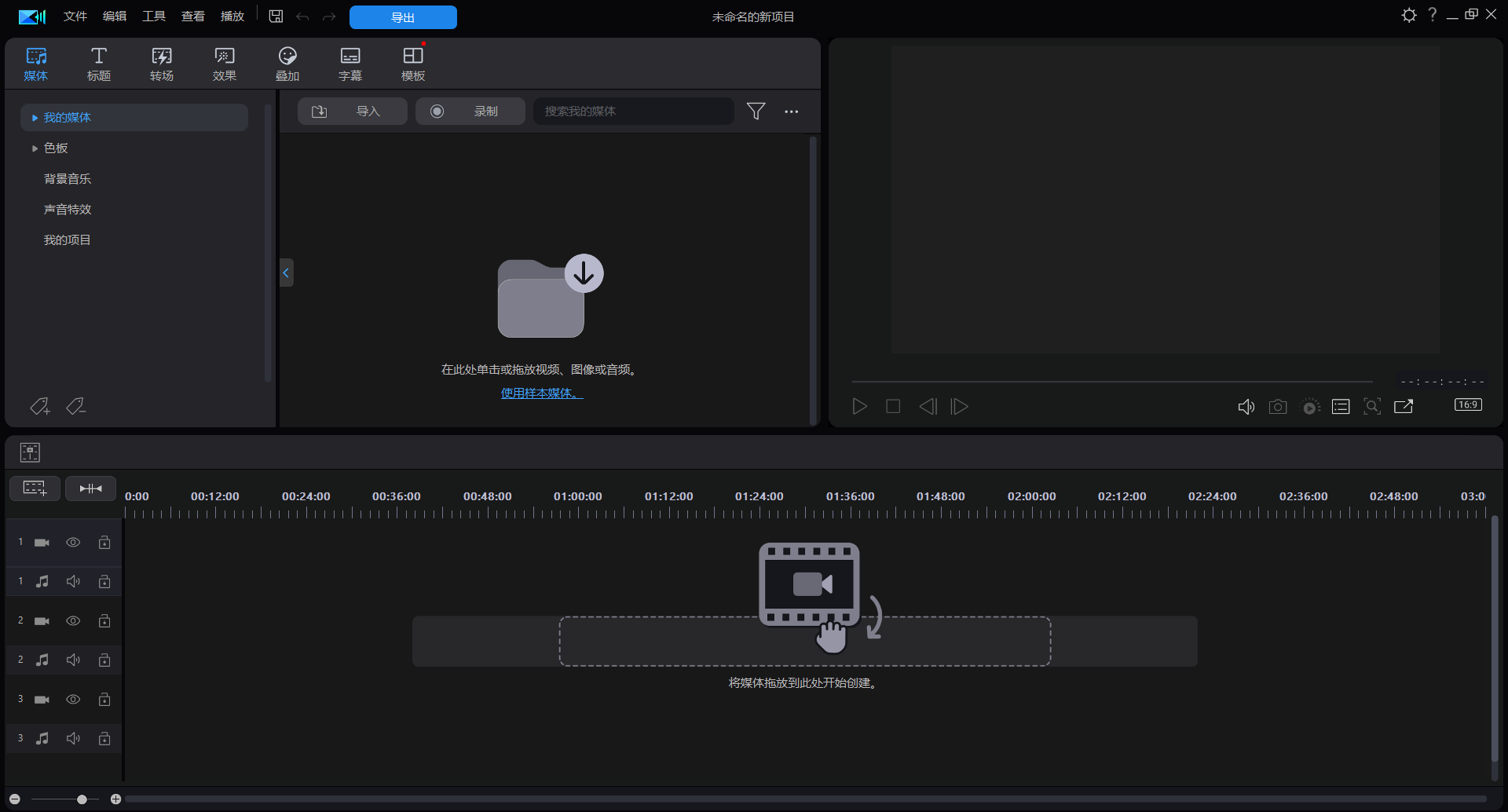Screen dimensions: 1508x812
Task: Click the save project icon
Action: tap(276, 16)
